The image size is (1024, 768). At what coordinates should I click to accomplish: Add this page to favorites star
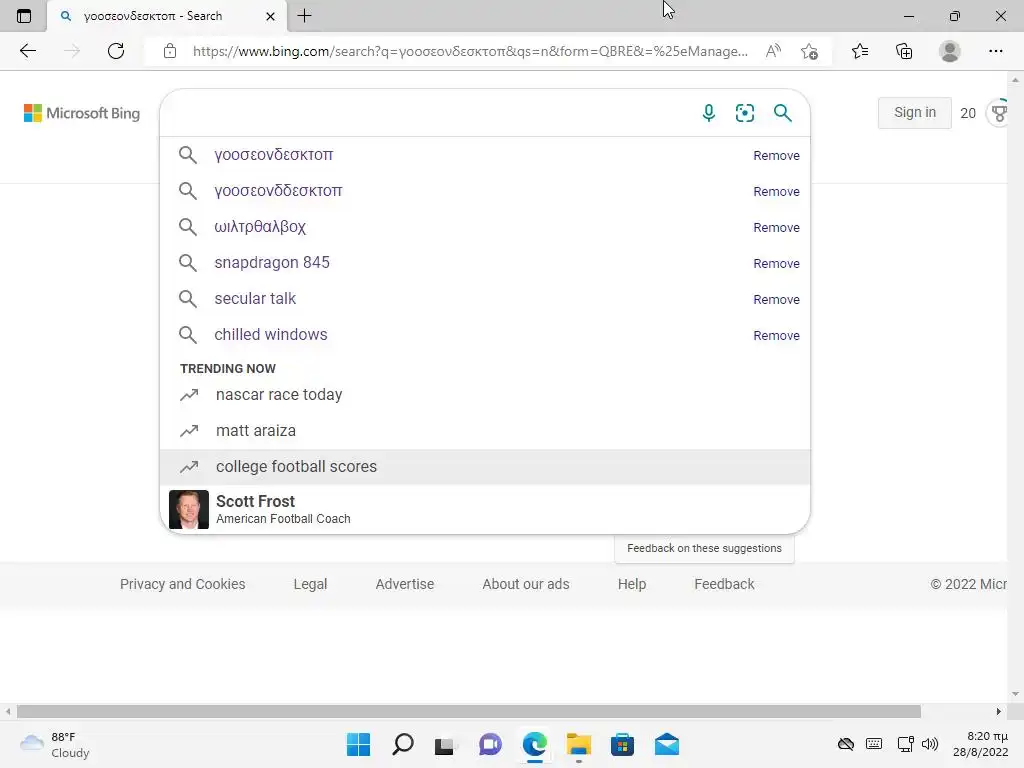click(x=810, y=51)
